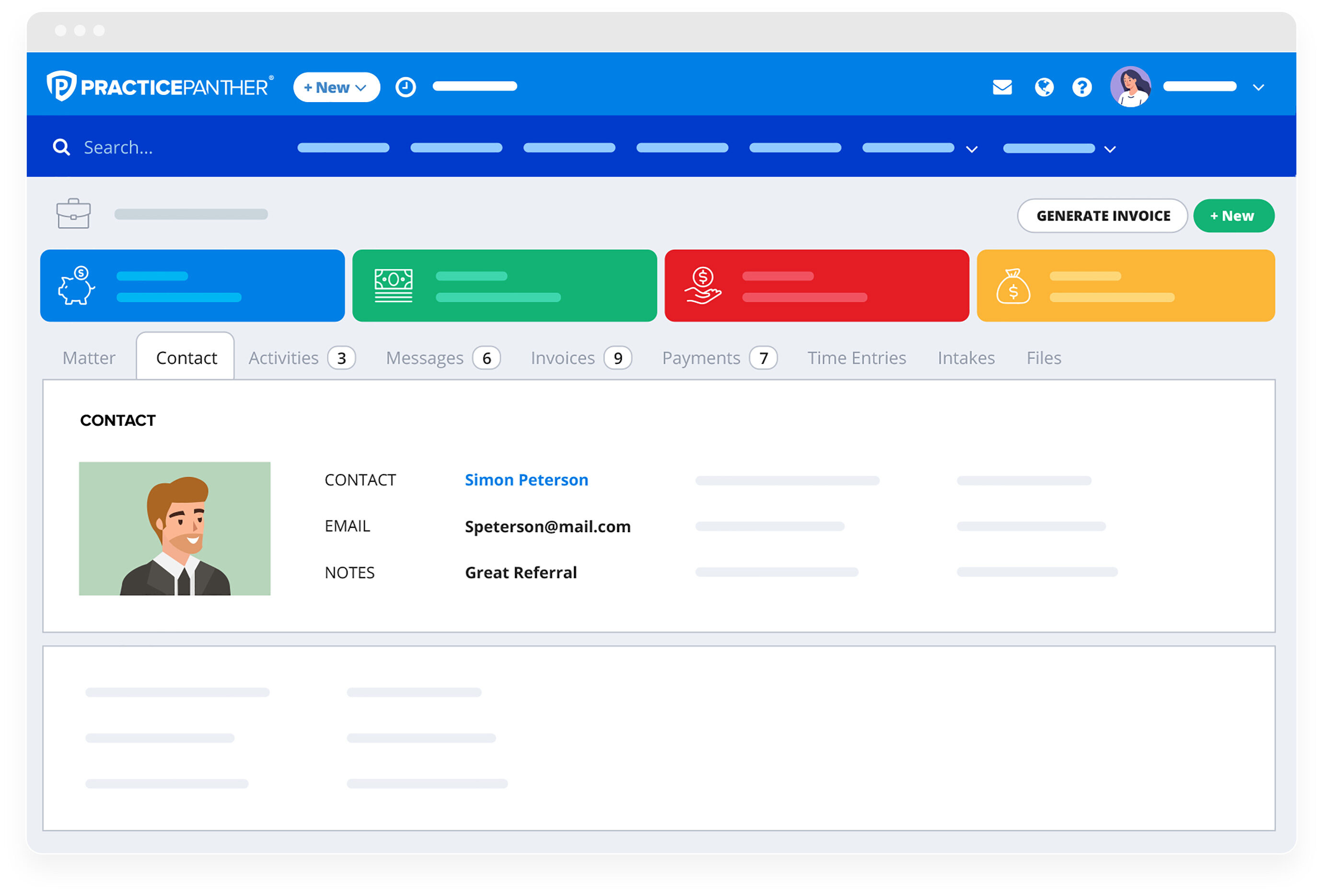Click the help question mark icon
This screenshot has height=896, width=1324.
click(x=1086, y=86)
